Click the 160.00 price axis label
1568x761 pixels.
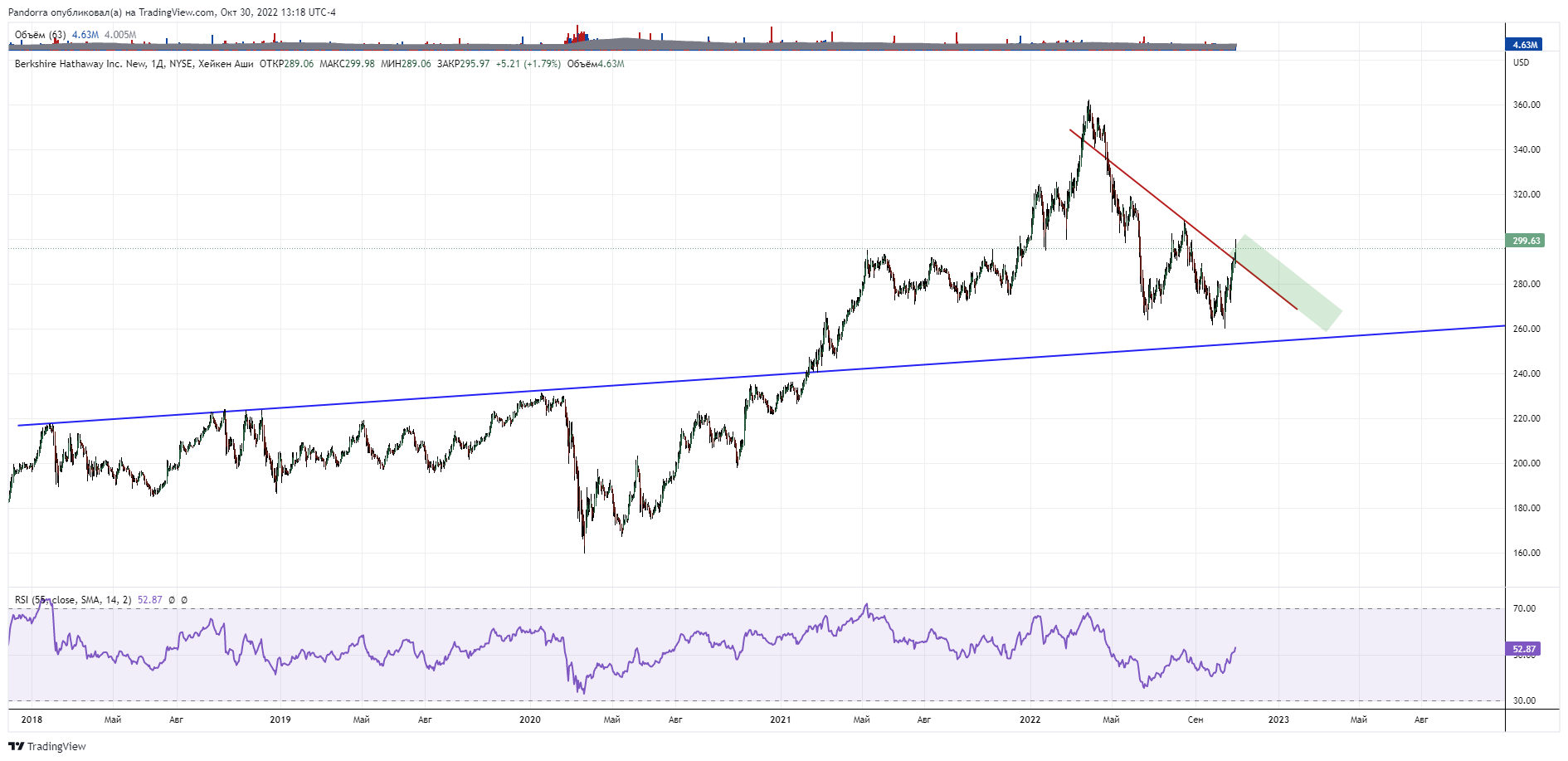pyautogui.click(x=1527, y=553)
